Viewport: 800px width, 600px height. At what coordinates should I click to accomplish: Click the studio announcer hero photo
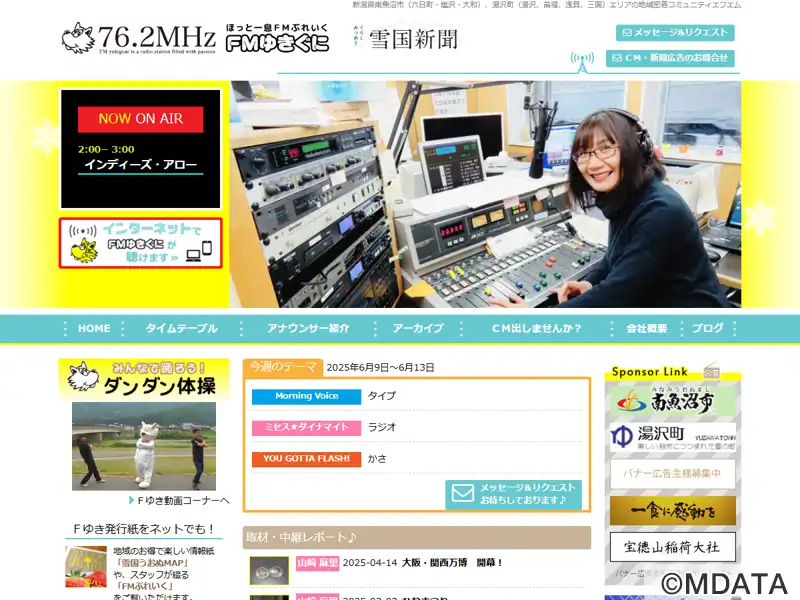(485, 194)
